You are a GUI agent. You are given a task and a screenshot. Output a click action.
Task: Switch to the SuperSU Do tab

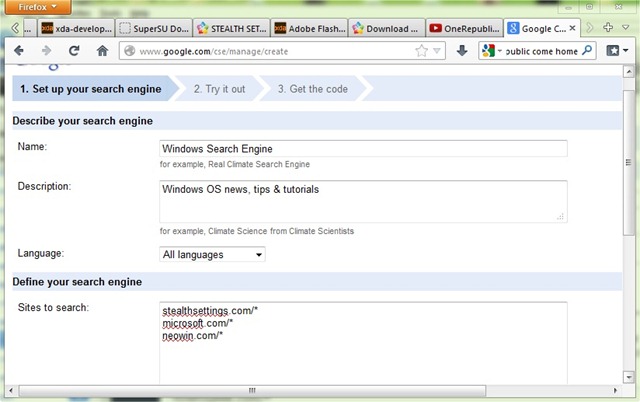click(x=153, y=28)
